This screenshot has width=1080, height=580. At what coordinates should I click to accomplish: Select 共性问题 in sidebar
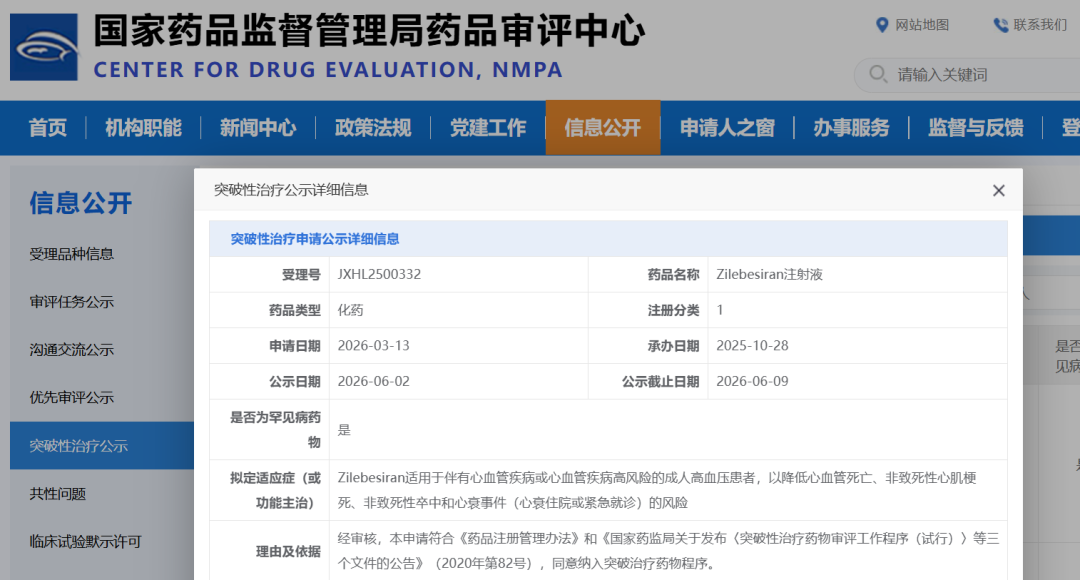pos(58,494)
